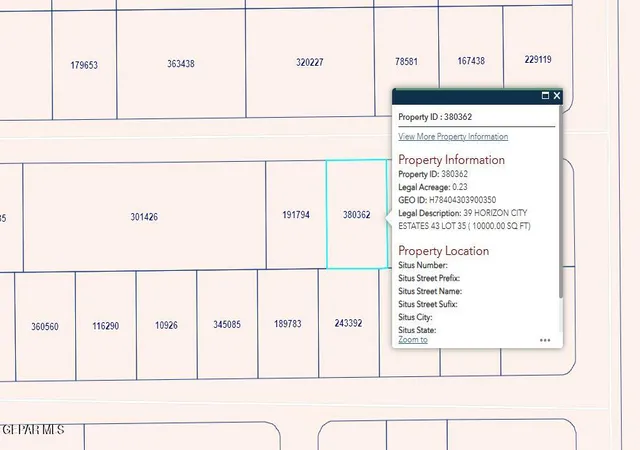Click the Situs Street Prefix label
The height and width of the screenshot is (450, 640).
coord(429,278)
